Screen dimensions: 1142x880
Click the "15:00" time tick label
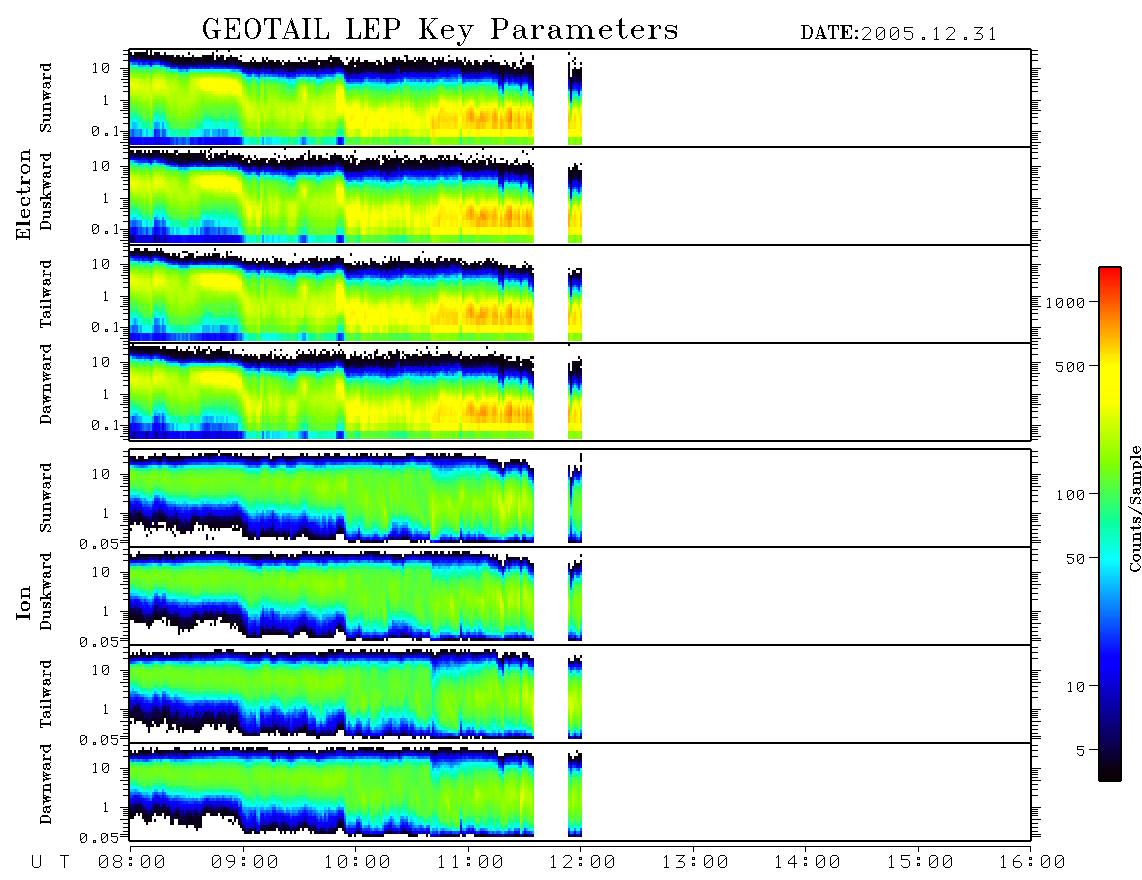(920, 863)
